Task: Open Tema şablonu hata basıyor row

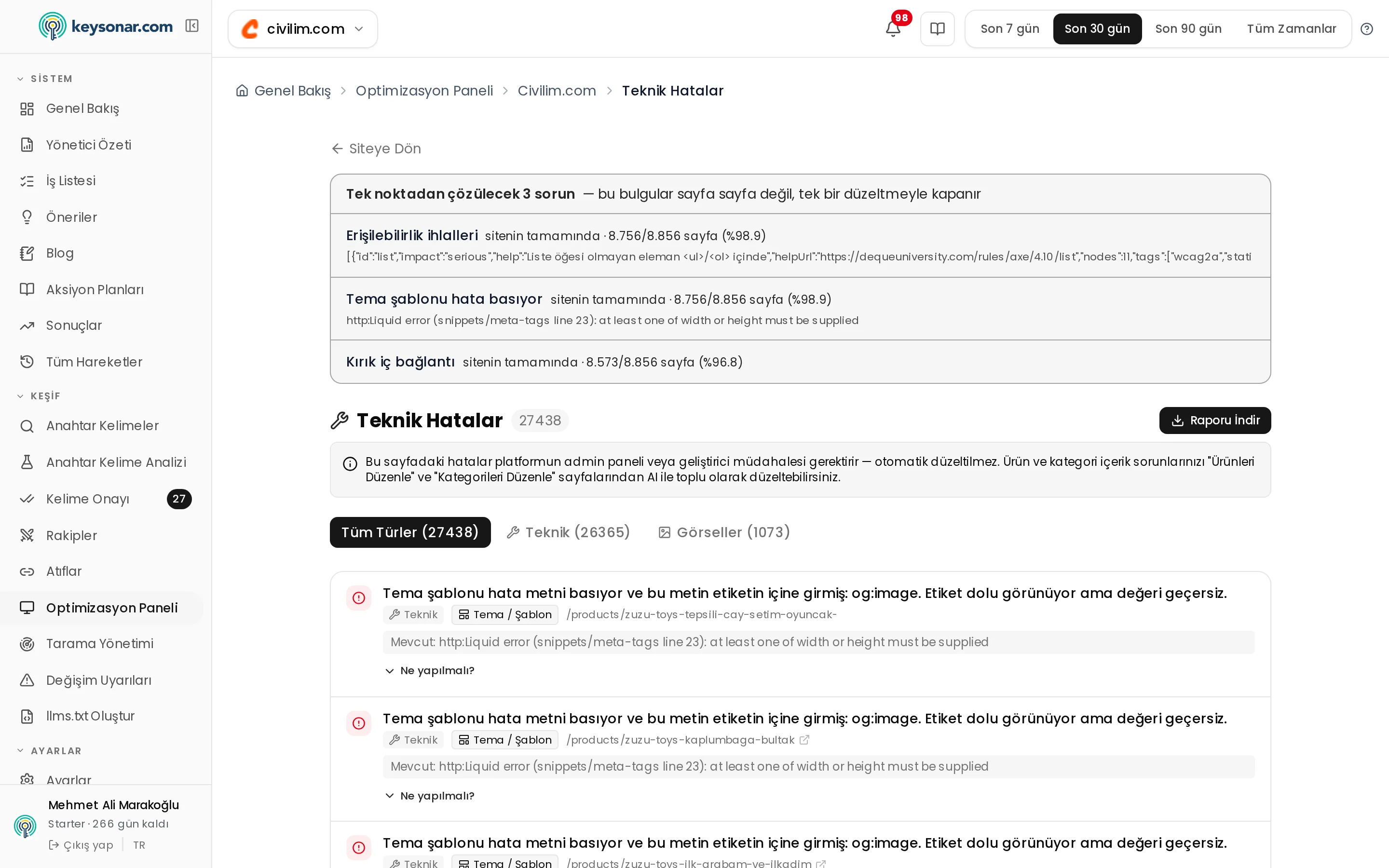Action: pyautogui.click(x=800, y=309)
